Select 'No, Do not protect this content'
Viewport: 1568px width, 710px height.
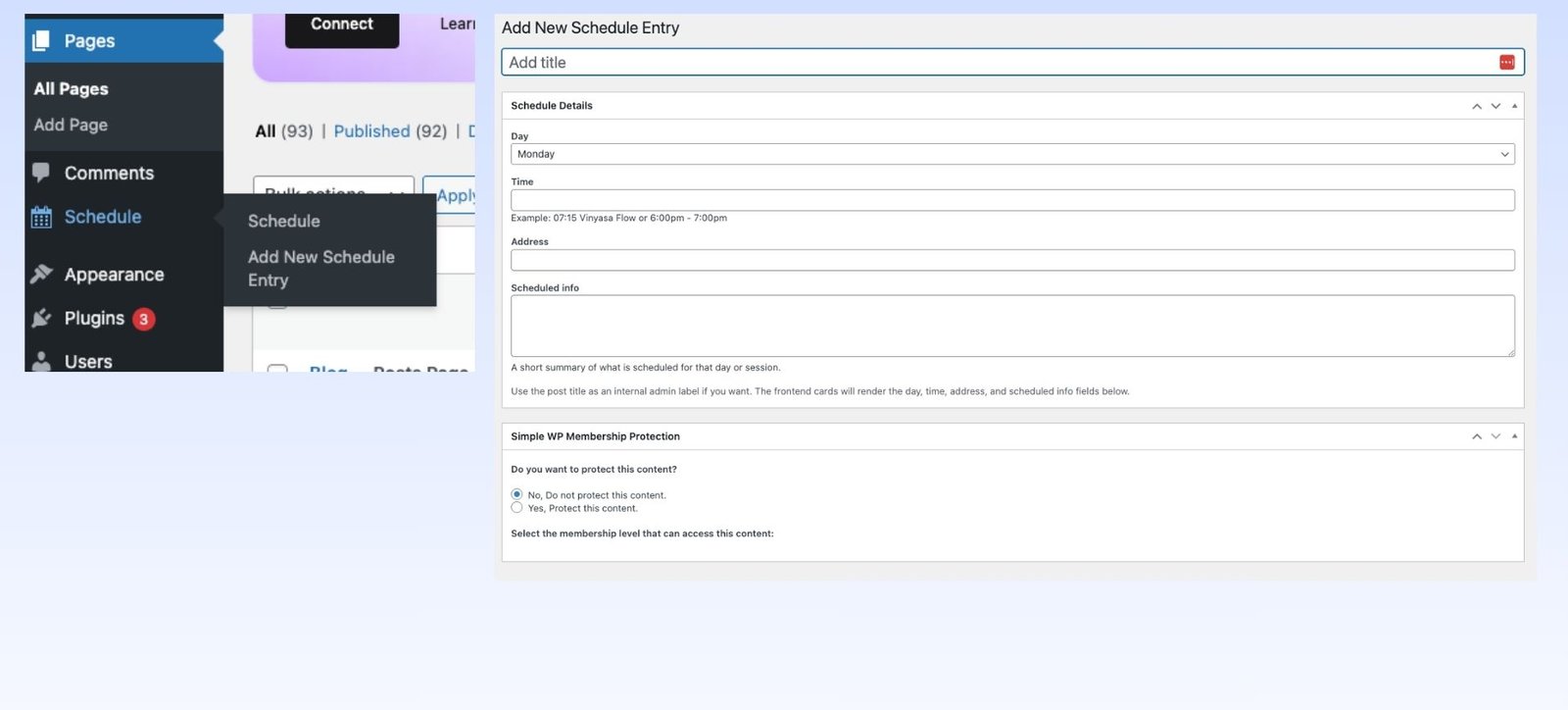point(516,494)
